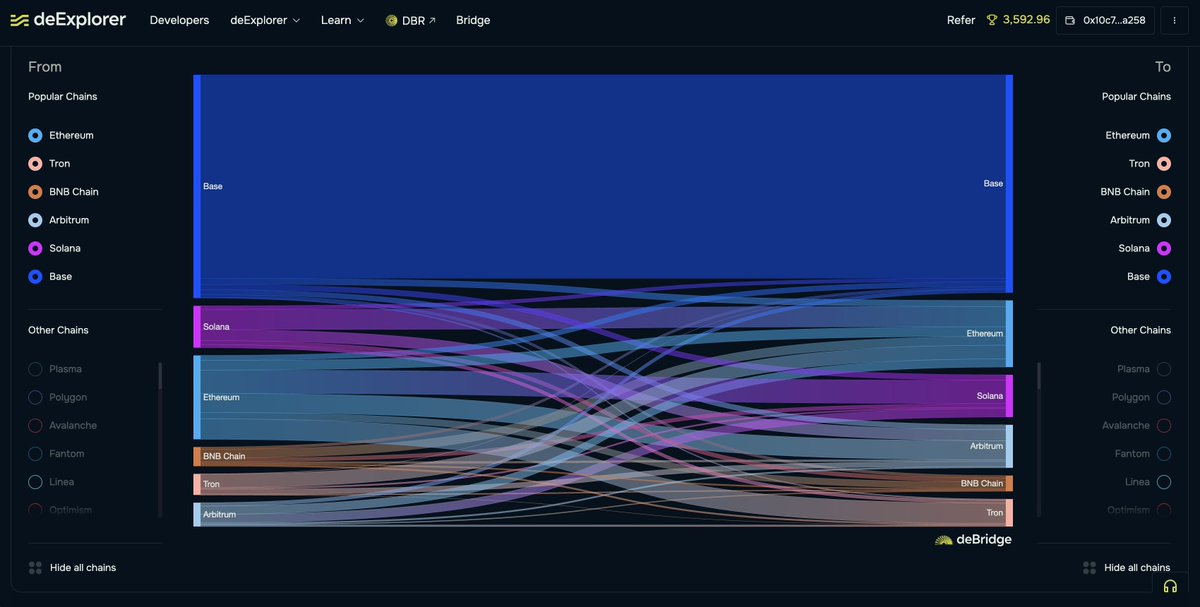Click the To heading text
This screenshot has width=1200, height=607.
pyautogui.click(x=1163, y=67)
